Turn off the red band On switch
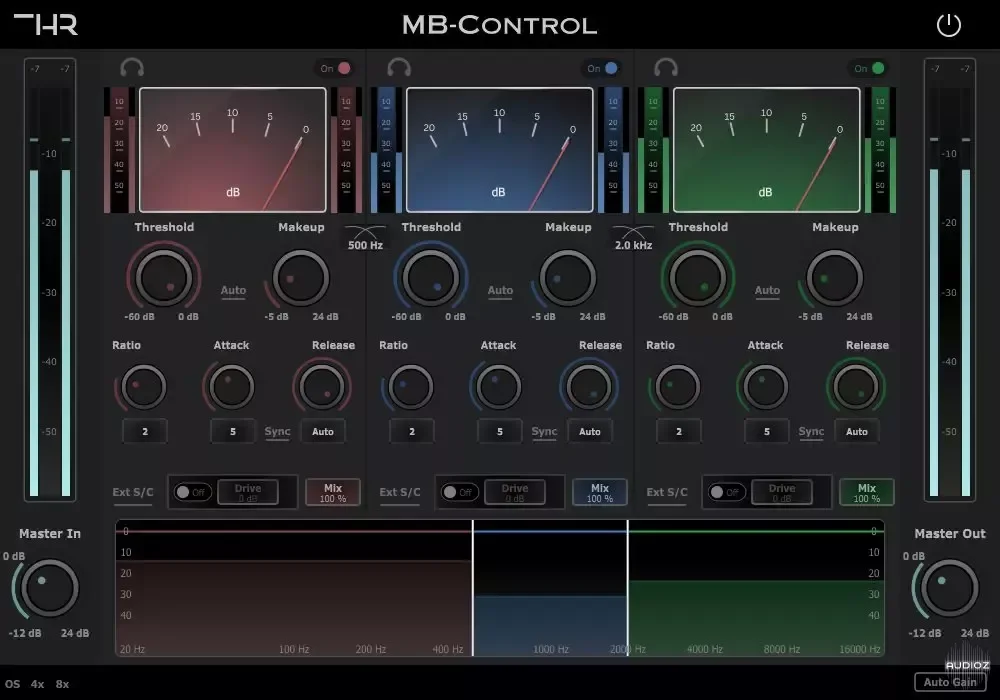1000x700 pixels. [x=335, y=68]
